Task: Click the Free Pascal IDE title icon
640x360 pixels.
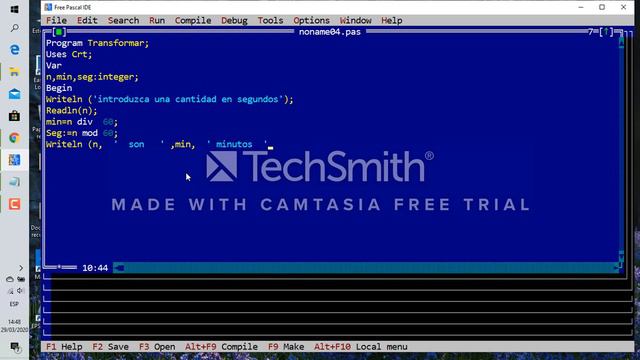Action: [48, 7]
